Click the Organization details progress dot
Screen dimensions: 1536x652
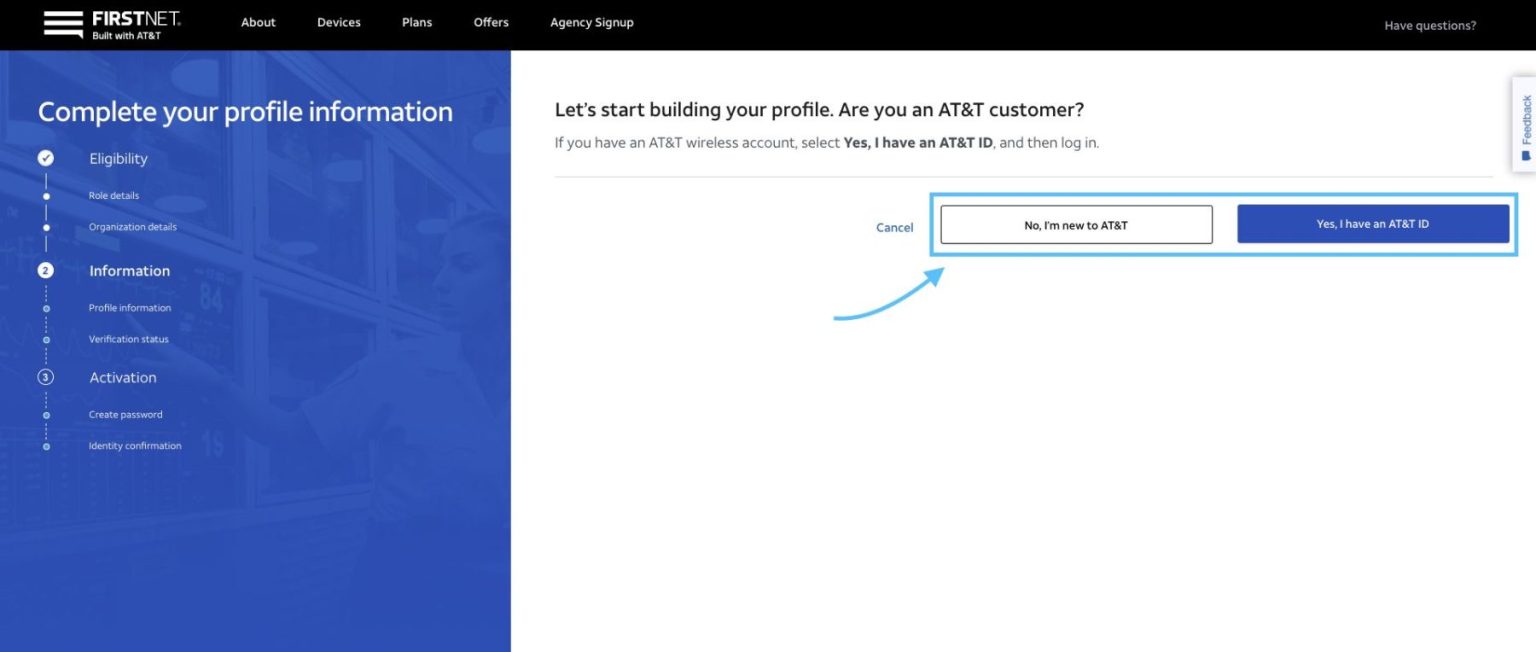(x=46, y=227)
